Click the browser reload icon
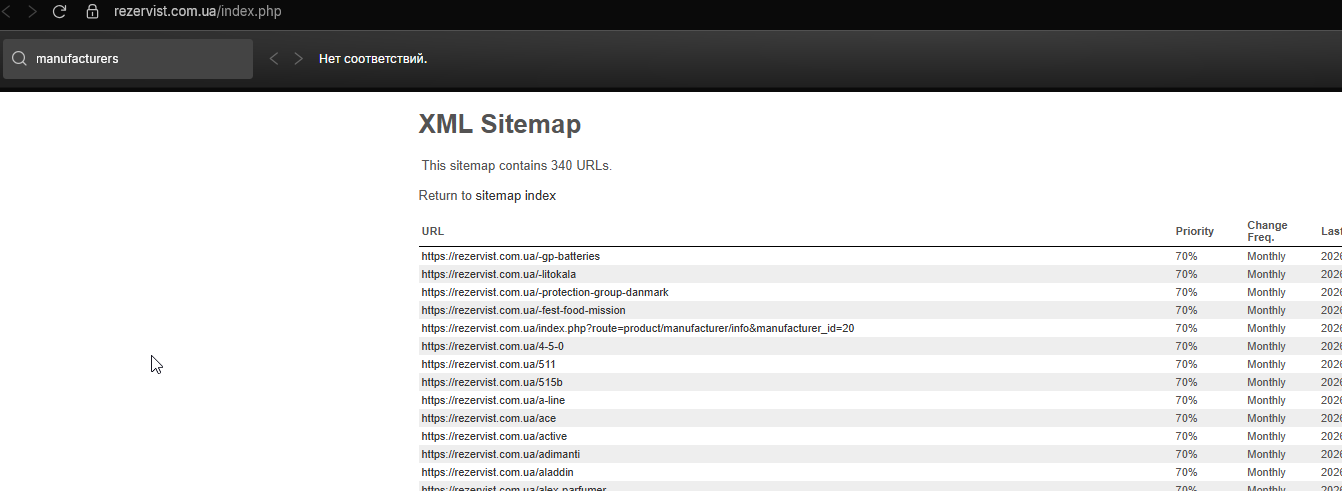This screenshot has width=1342, height=491. [59, 12]
